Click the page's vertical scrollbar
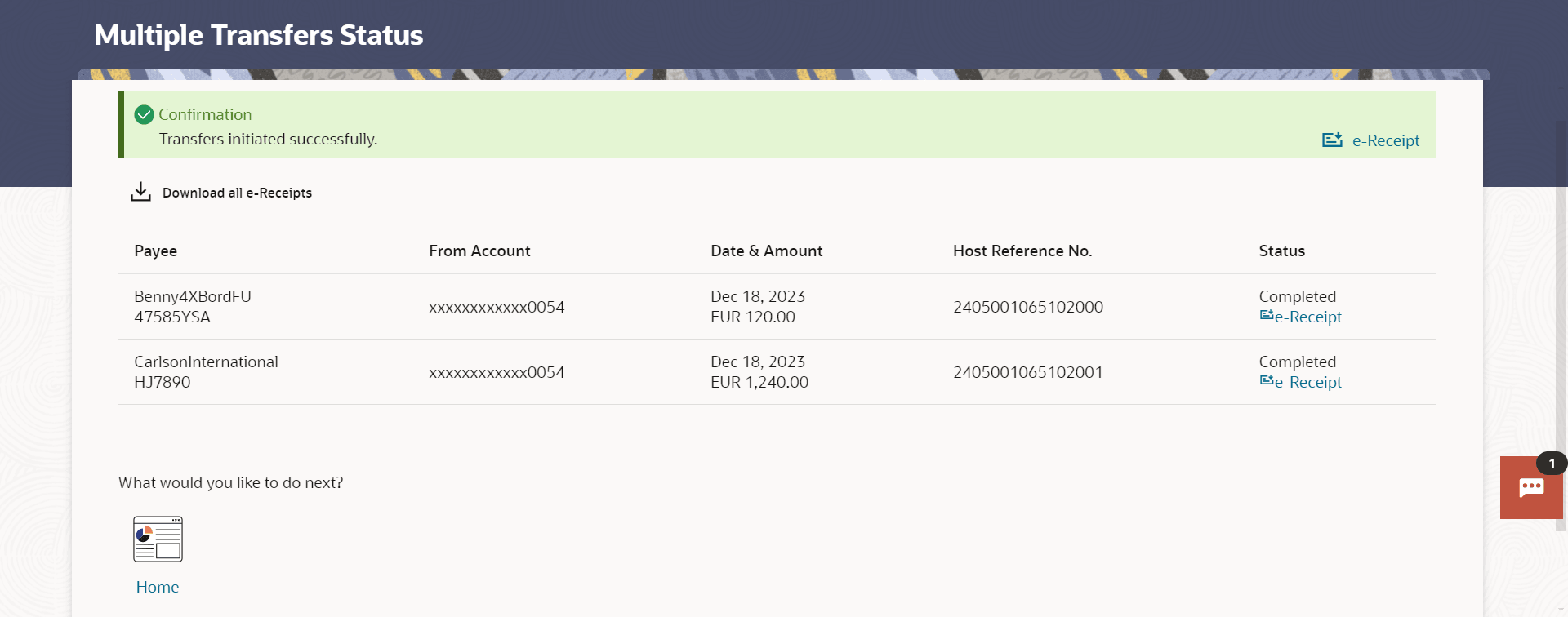Viewport: 1568px width, 617px height. coord(1561,359)
